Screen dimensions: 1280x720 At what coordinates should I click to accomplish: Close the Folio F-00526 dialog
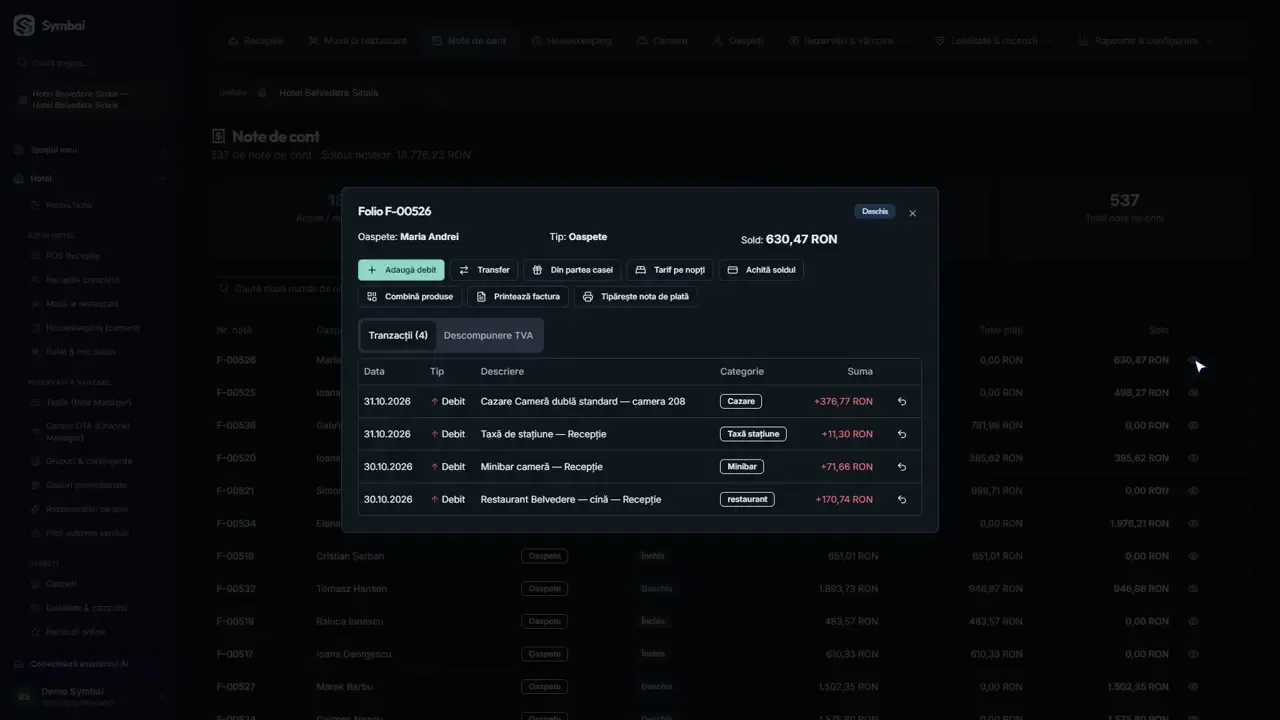click(912, 213)
